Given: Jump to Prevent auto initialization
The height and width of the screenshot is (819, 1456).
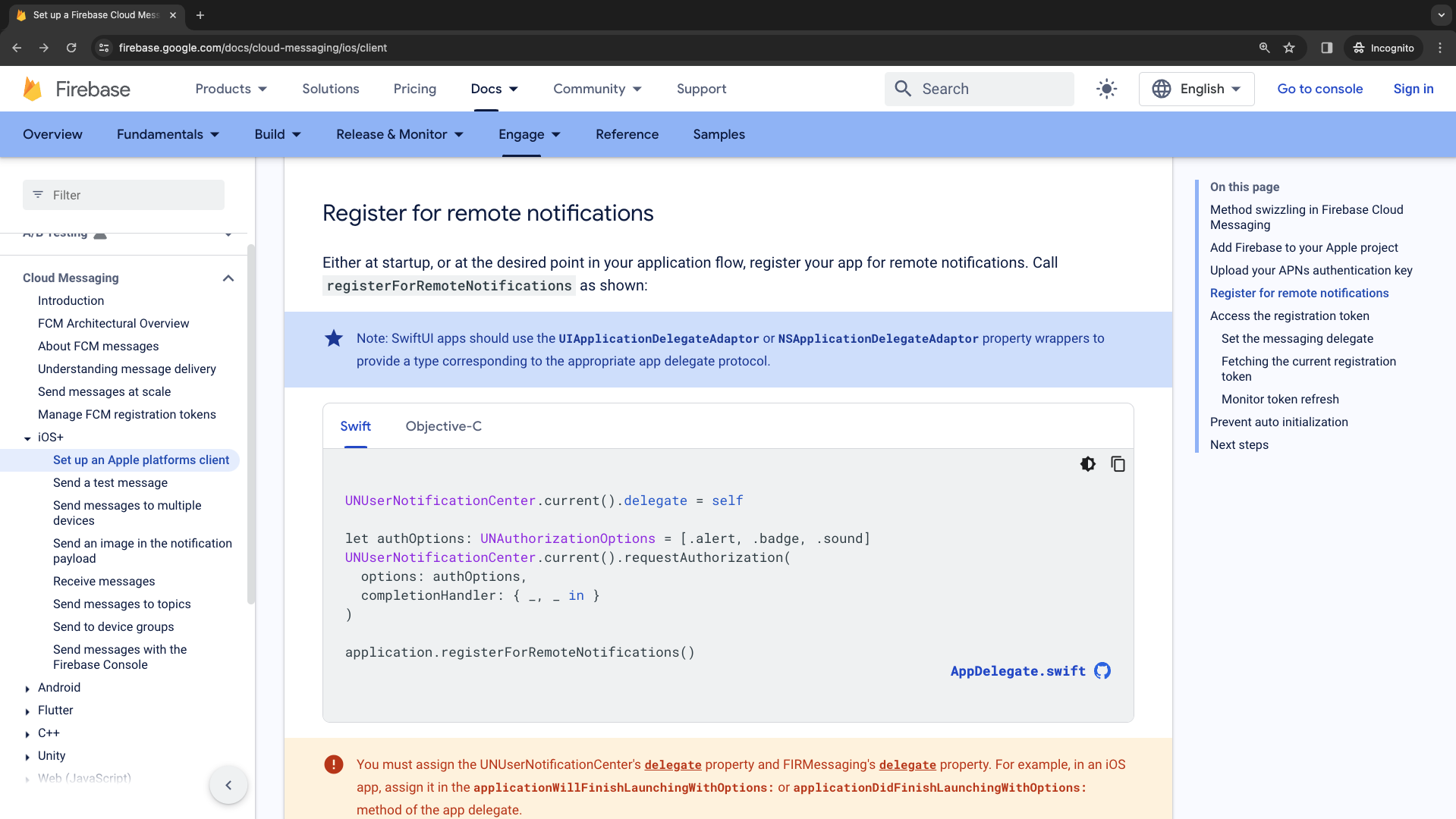Looking at the screenshot, I should pyautogui.click(x=1279, y=422).
